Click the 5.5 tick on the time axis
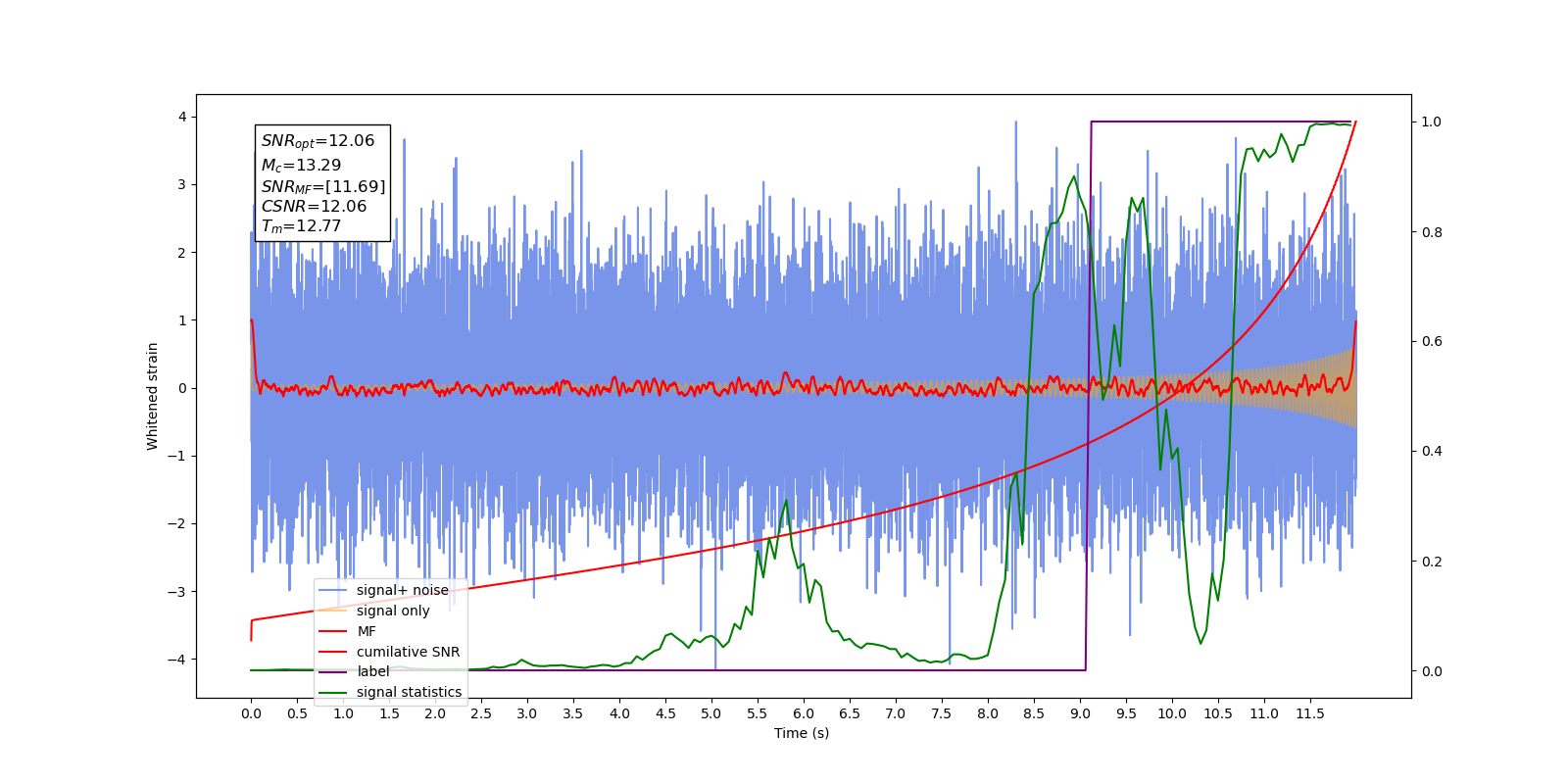The width and height of the screenshot is (1568, 784). [x=758, y=713]
